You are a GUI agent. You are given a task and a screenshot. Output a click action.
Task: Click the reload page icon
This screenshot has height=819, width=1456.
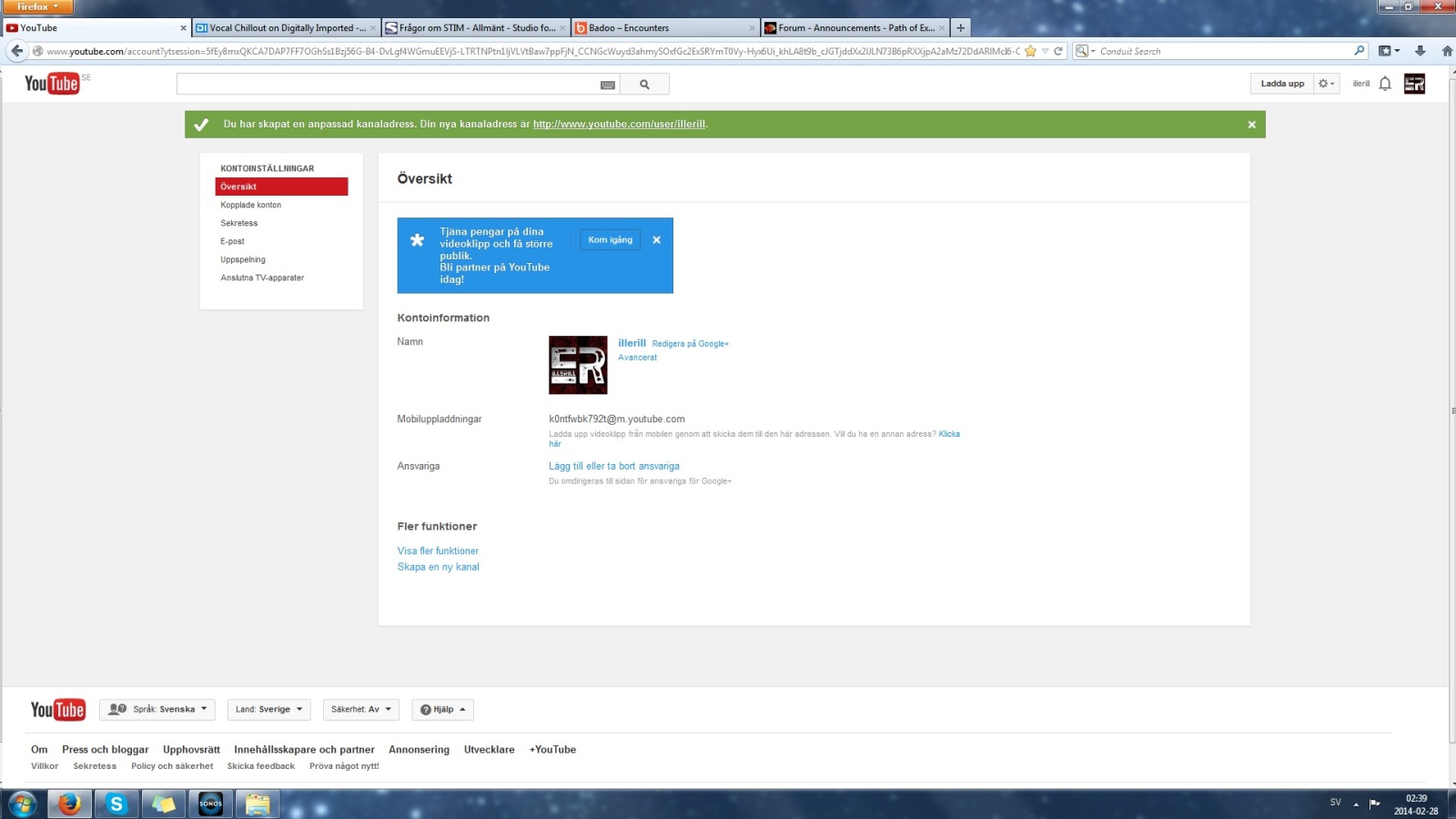pyautogui.click(x=1058, y=51)
